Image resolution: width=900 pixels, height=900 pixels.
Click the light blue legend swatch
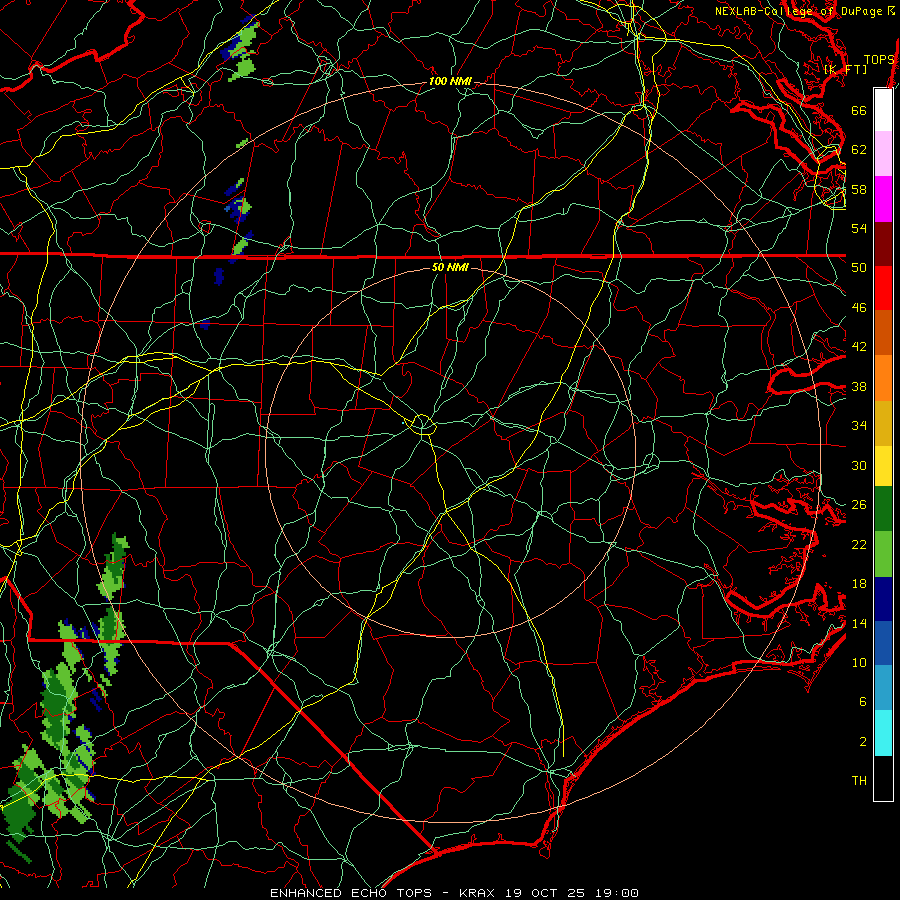click(x=883, y=688)
